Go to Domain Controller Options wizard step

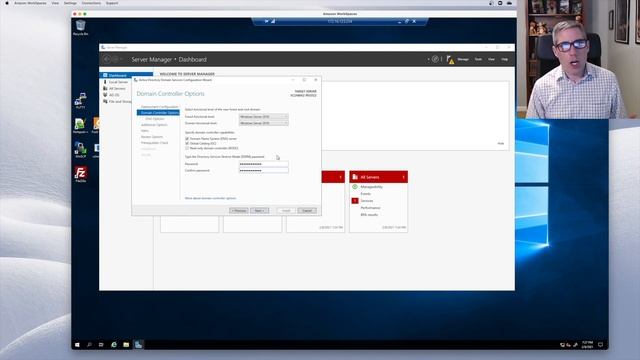pos(158,113)
